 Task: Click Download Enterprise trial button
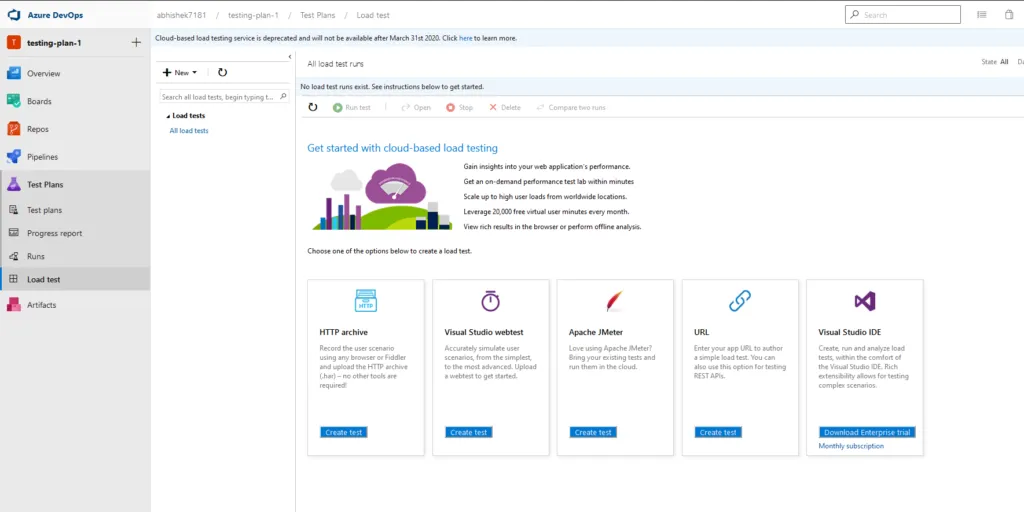pyautogui.click(x=867, y=432)
